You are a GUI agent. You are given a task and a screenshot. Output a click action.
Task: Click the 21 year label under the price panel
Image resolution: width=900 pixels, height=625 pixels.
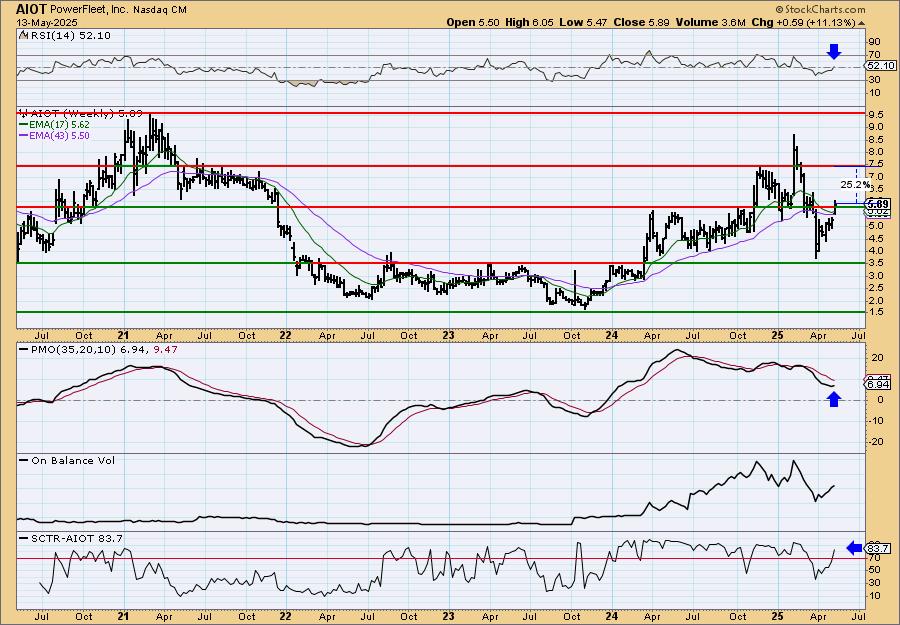(124, 335)
